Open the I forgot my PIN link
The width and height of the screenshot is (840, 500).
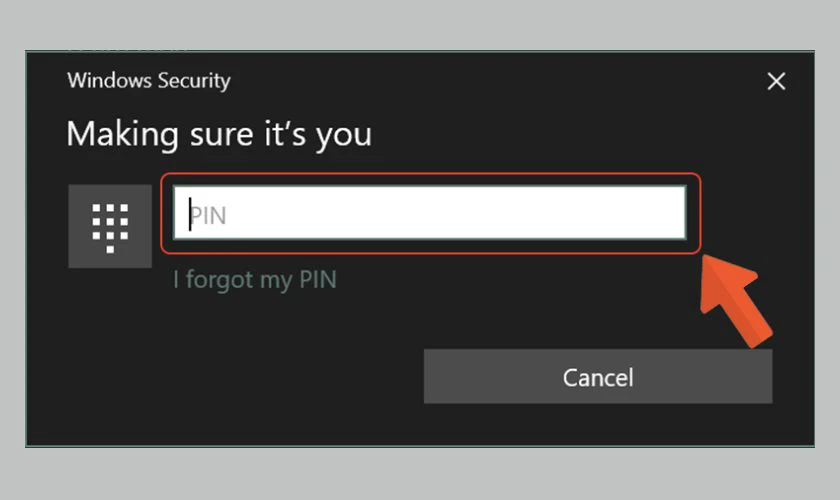coord(254,280)
